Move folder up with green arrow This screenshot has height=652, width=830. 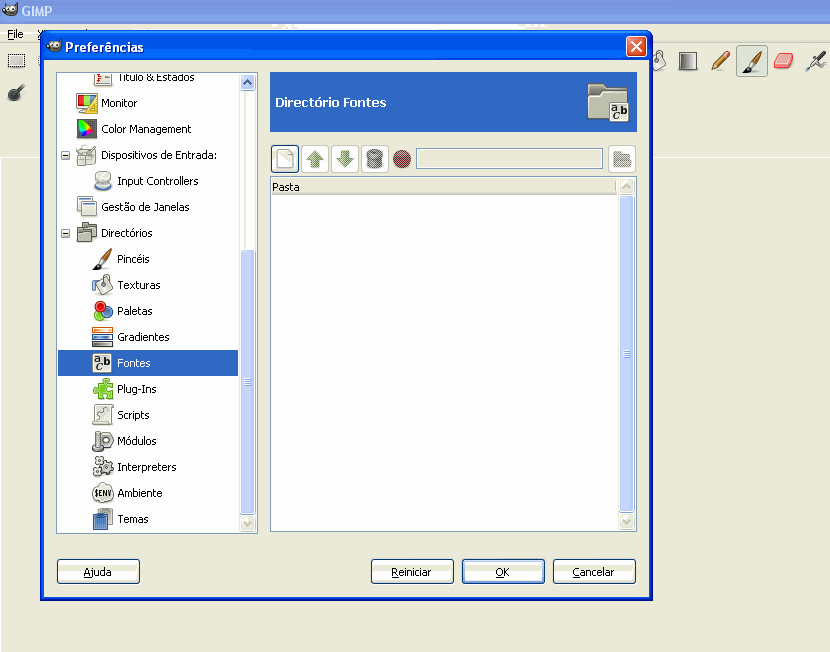point(315,159)
